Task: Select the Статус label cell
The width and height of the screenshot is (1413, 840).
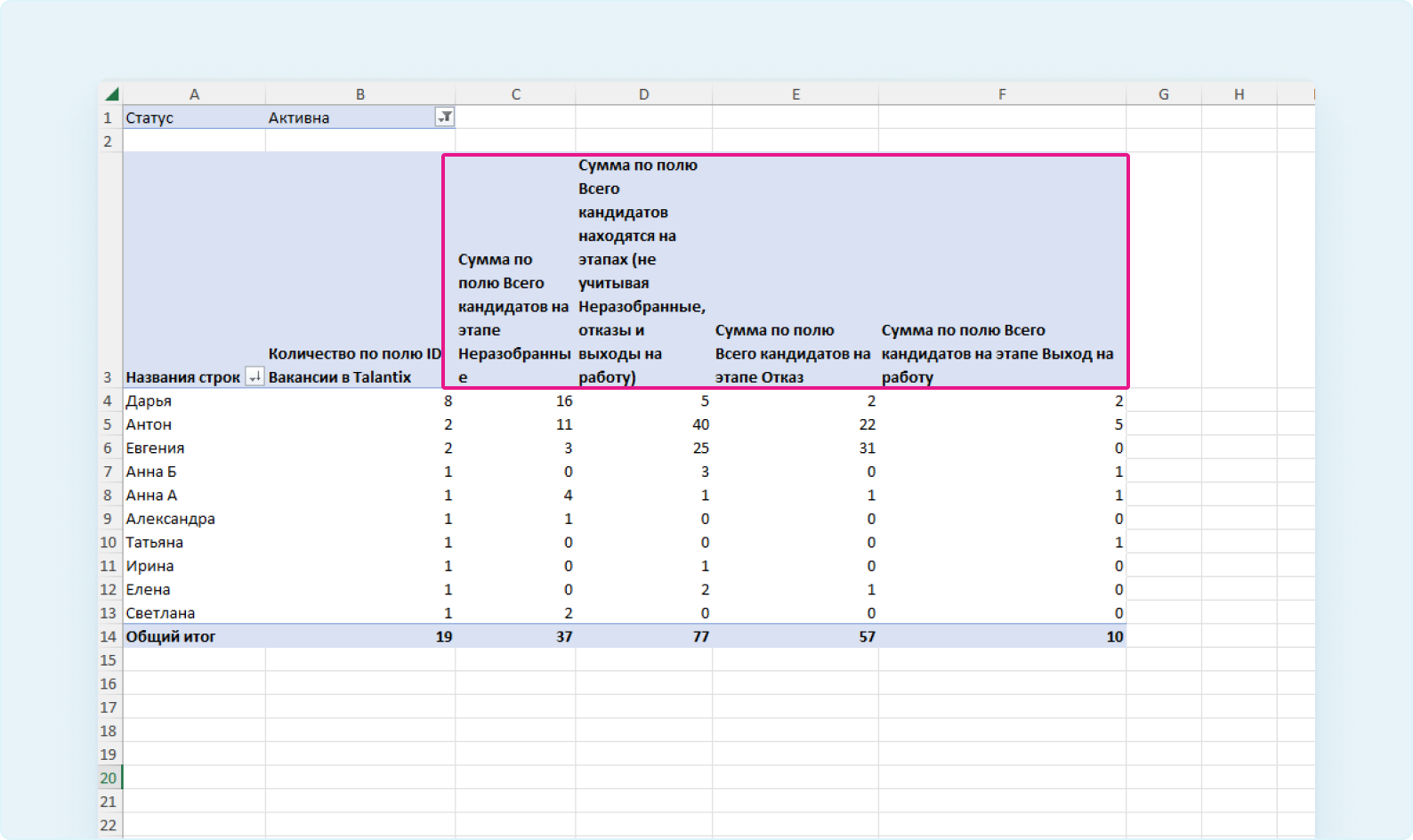Action: click(193, 117)
